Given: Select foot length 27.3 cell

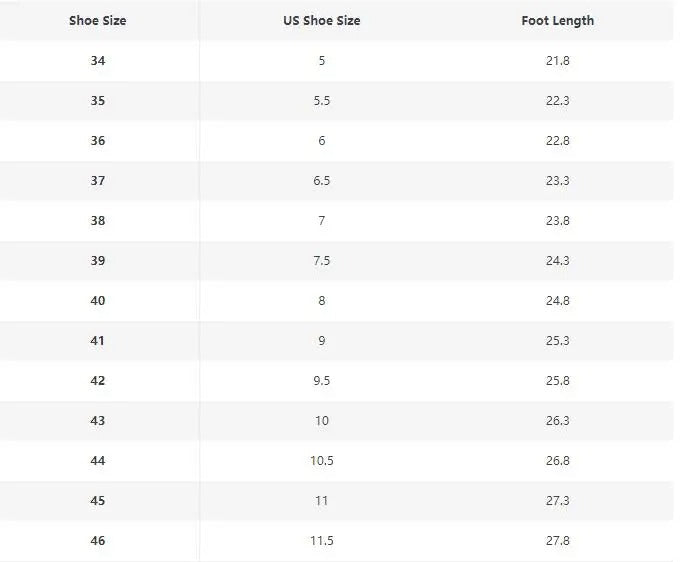Looking at the screenshot, I should click(x=557, y=501).
